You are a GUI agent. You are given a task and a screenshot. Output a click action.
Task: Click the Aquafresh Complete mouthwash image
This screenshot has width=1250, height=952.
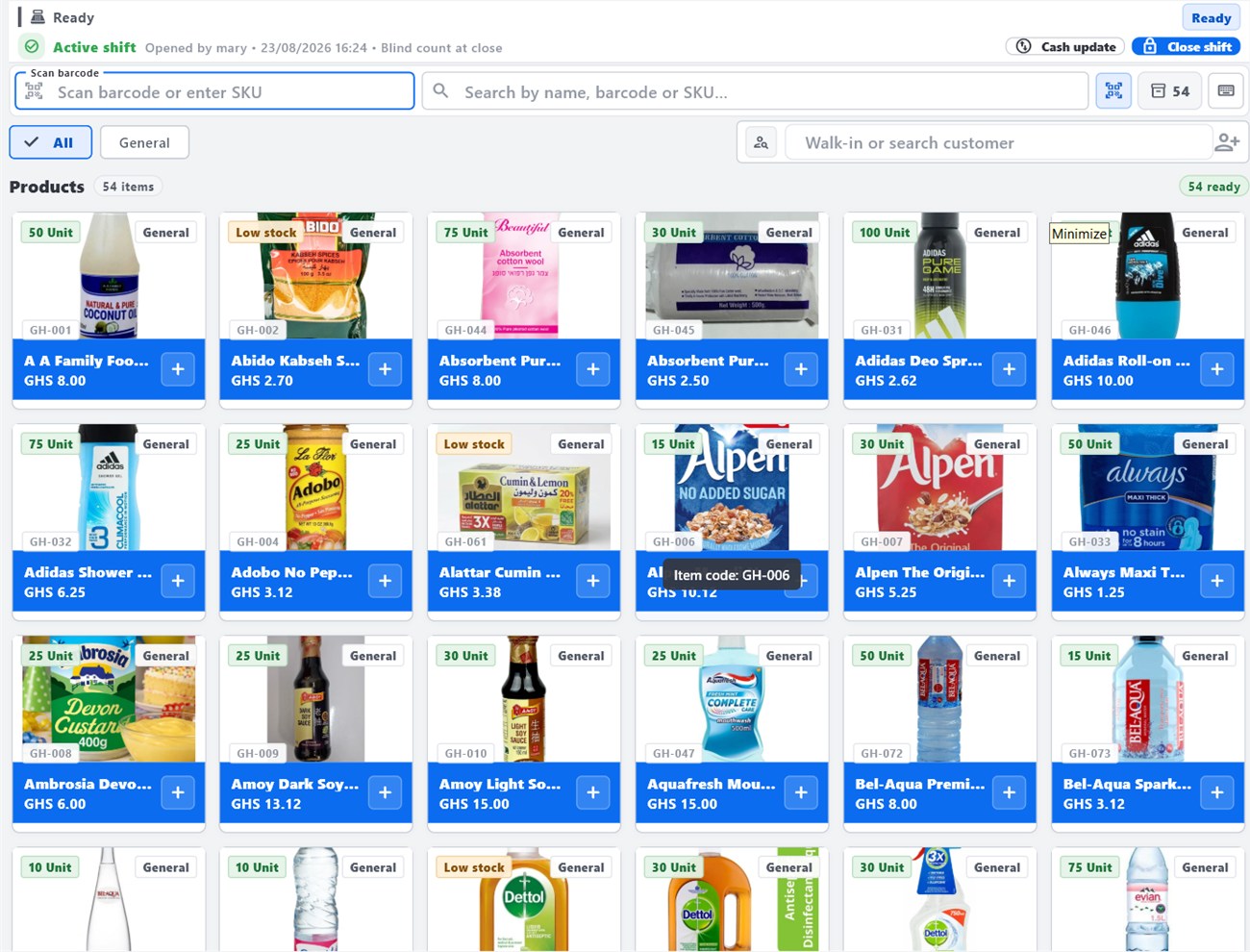732,698
